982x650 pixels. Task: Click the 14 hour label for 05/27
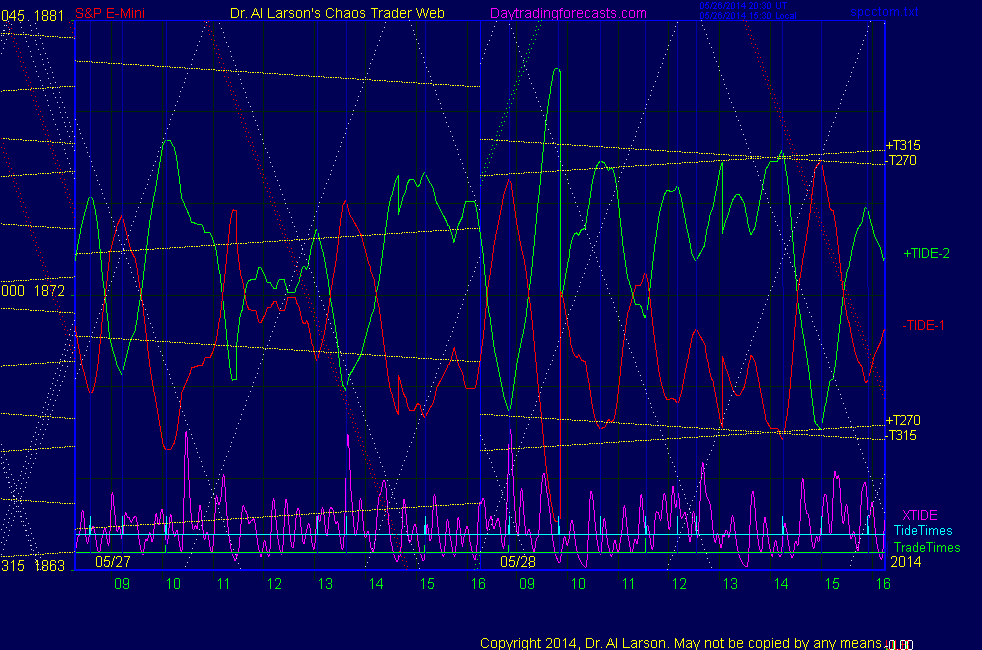click(376, 584)
